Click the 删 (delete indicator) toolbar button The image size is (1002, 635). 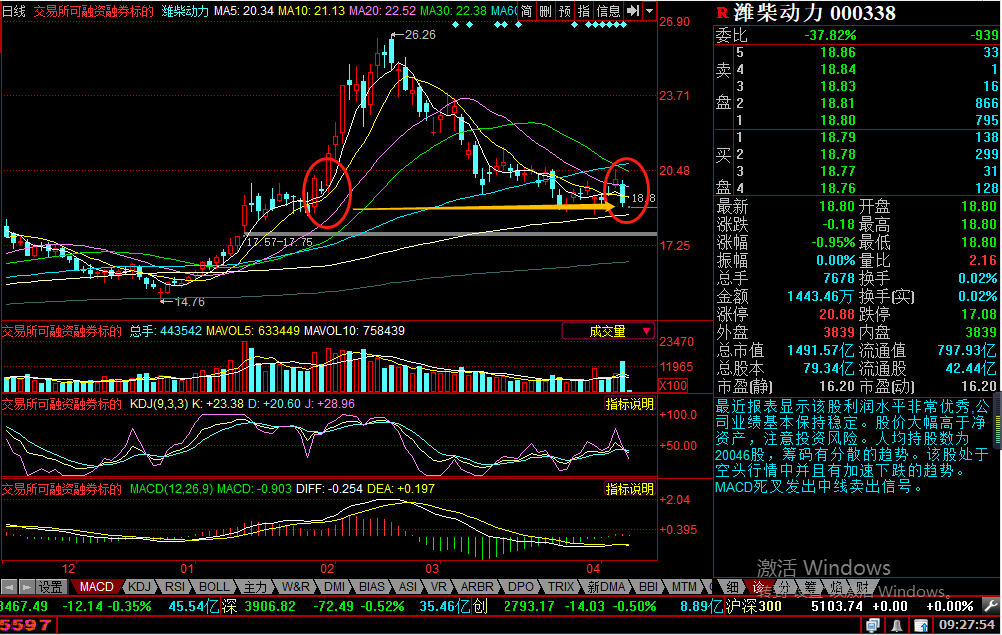pyautogui.click(x=545, y=11)
